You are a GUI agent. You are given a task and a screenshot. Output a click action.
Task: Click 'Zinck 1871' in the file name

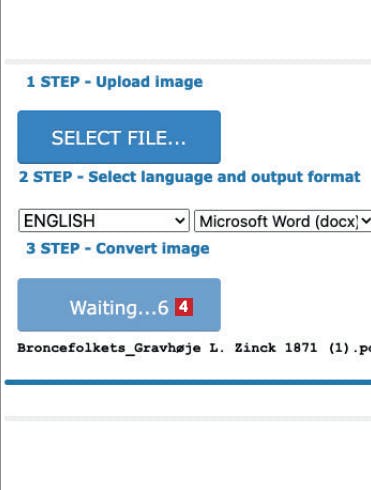coord(276,348)
